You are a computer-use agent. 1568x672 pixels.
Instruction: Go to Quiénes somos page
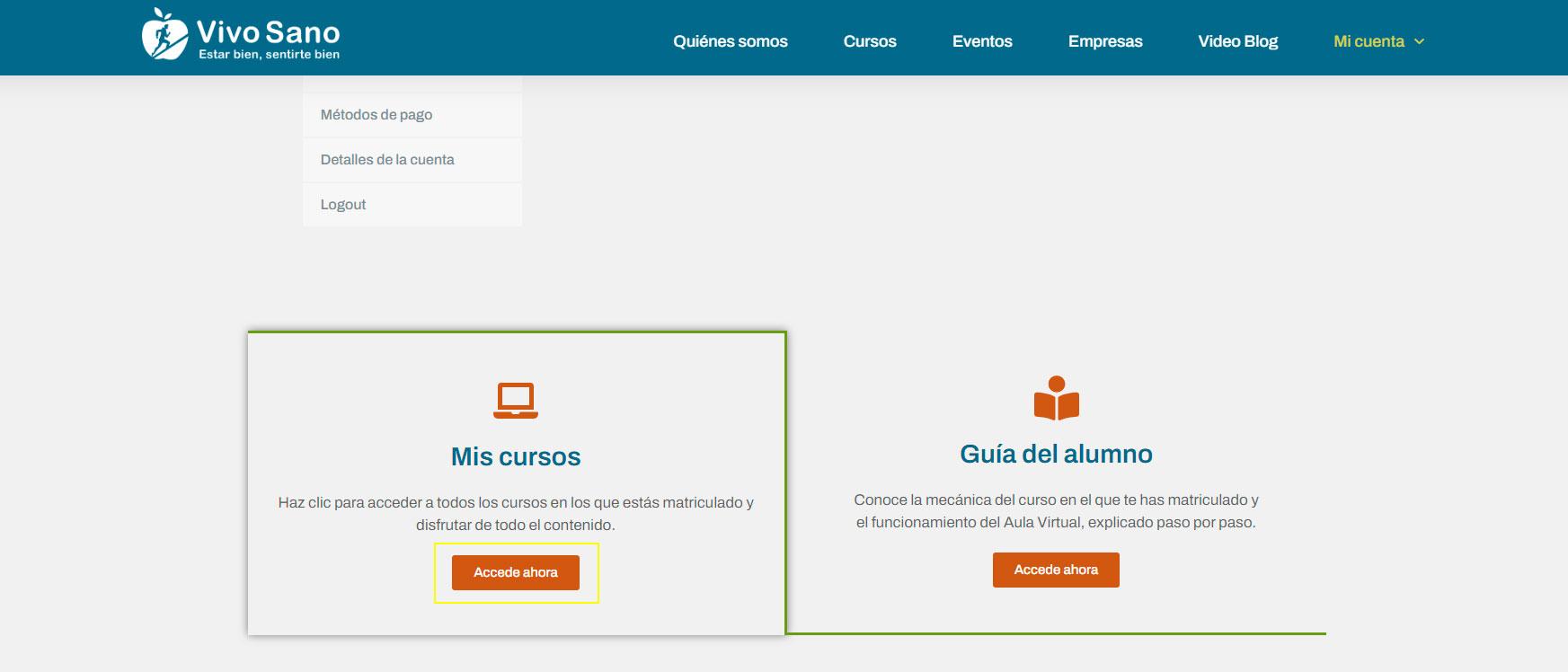730,41
